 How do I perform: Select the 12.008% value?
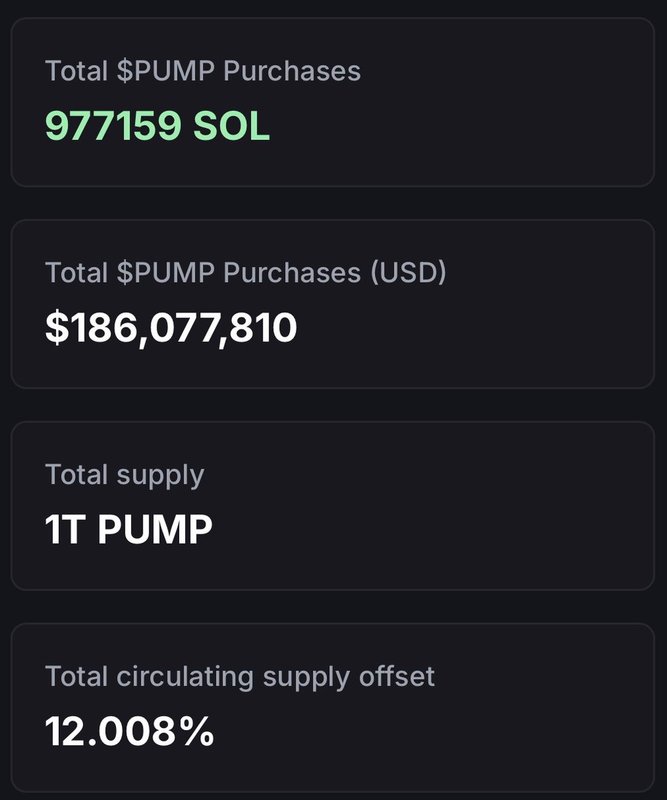pos(130,731)
